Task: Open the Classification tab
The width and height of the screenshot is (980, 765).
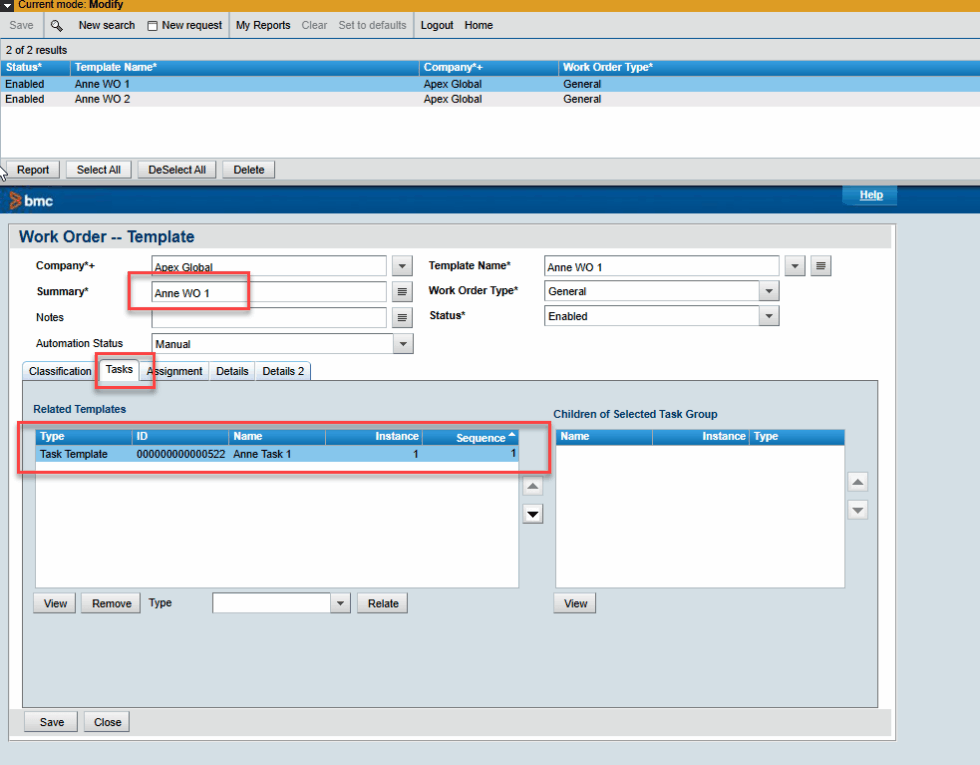Action: point(58,371)
